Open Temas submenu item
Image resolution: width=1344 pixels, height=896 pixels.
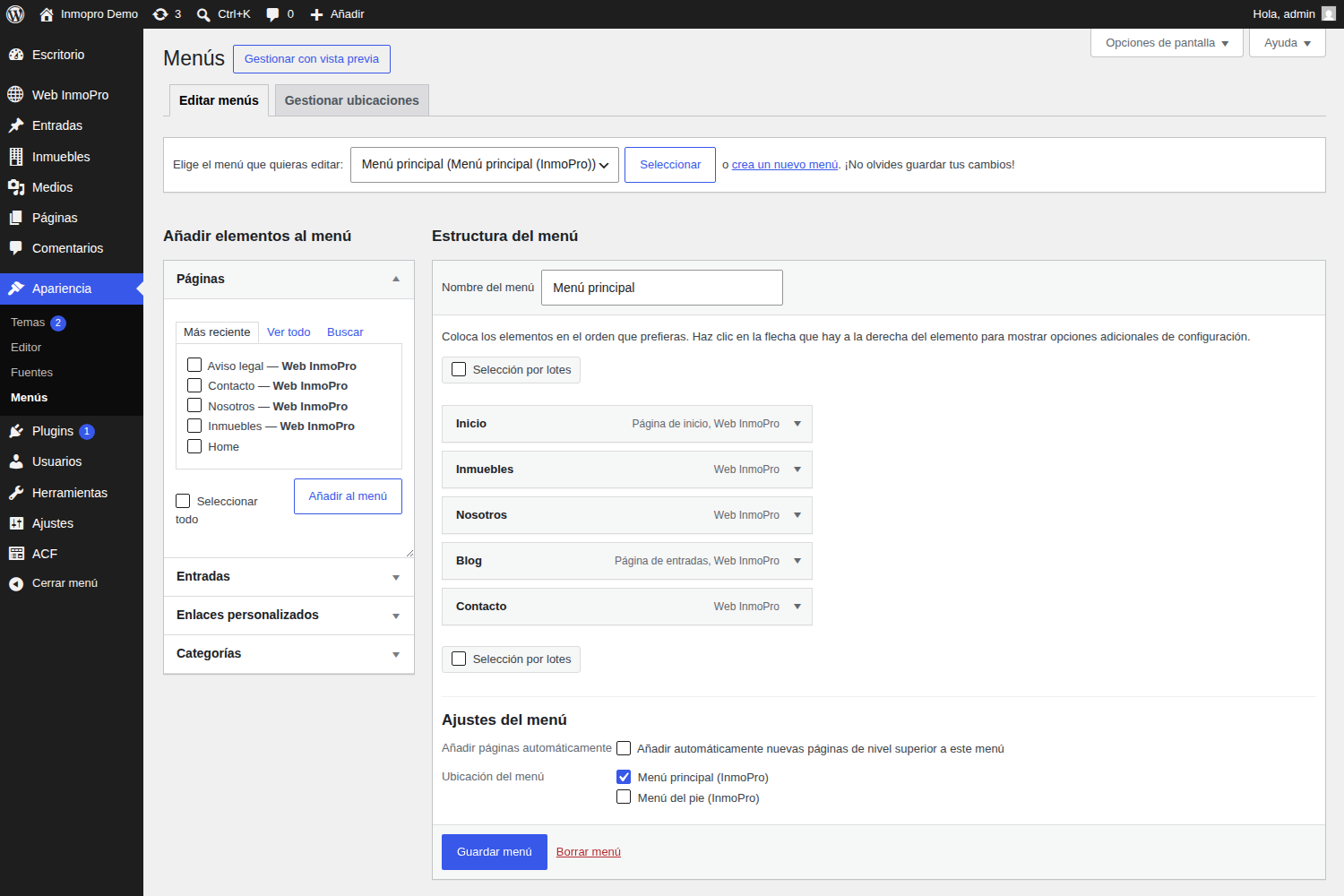(28, 323)
